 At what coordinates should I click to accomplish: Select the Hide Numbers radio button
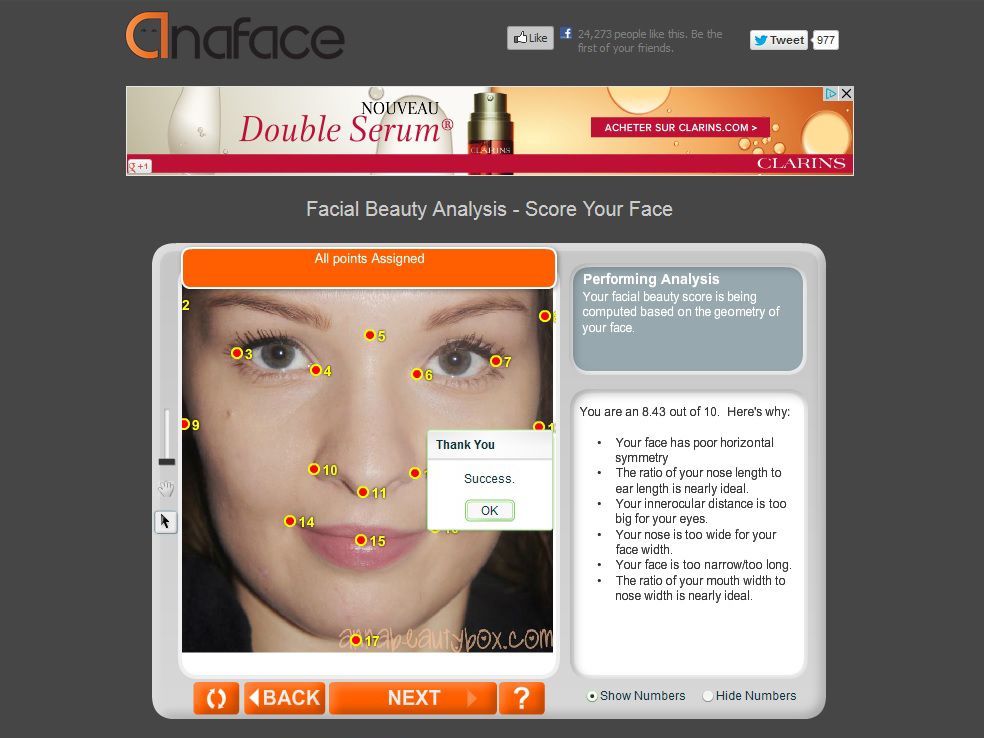708,696
